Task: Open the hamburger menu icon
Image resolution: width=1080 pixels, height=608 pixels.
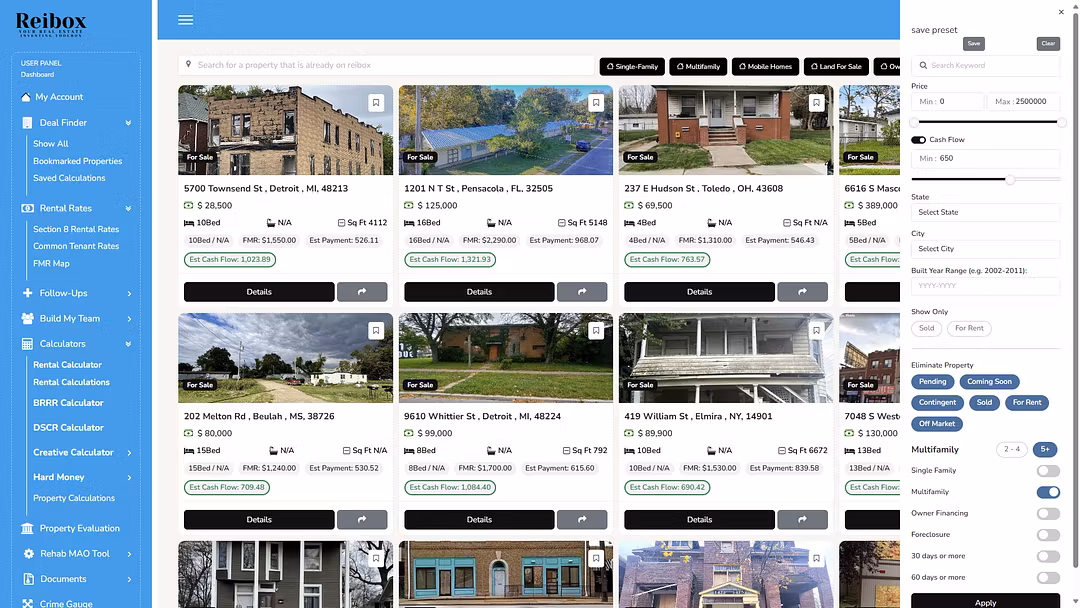Action: (x=185, y=20)
